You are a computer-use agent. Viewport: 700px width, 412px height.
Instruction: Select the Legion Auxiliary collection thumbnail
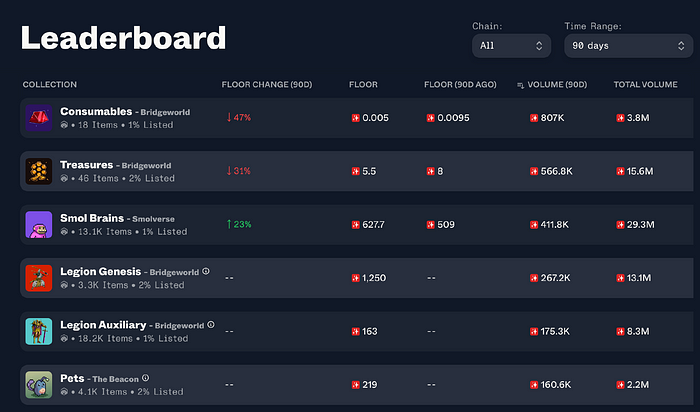tap(38, 331)
